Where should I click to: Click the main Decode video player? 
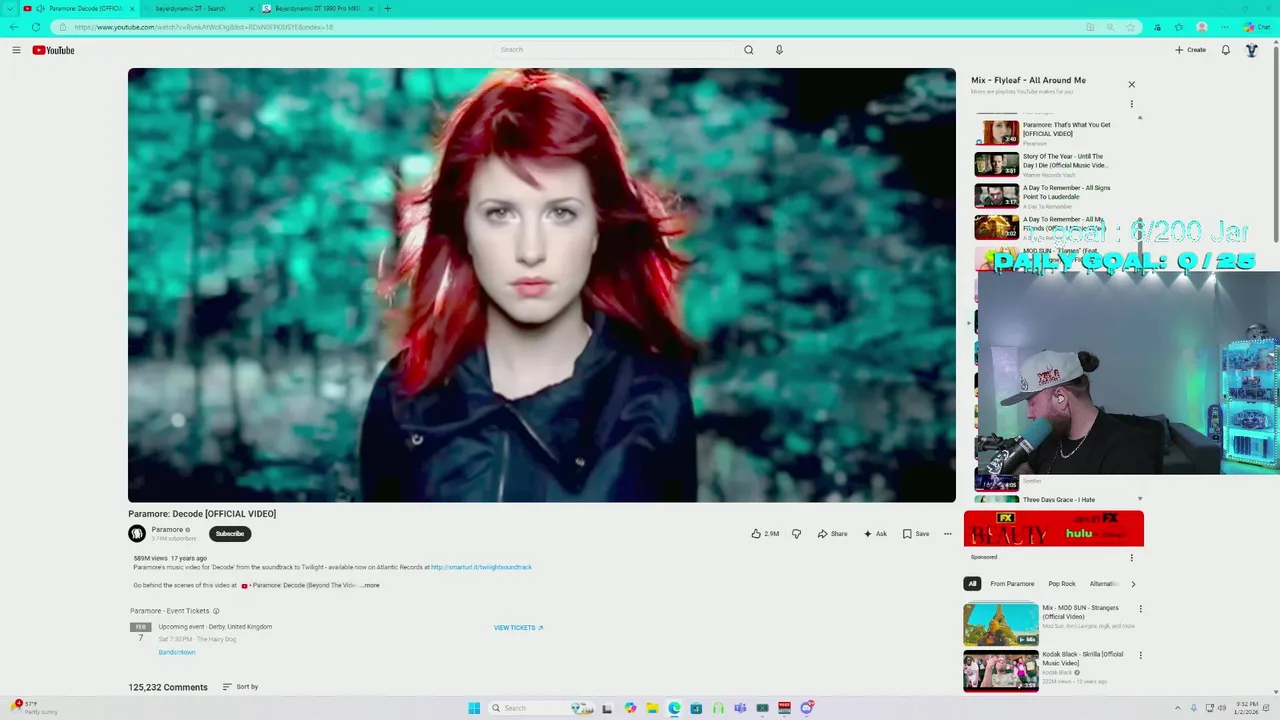541,285
